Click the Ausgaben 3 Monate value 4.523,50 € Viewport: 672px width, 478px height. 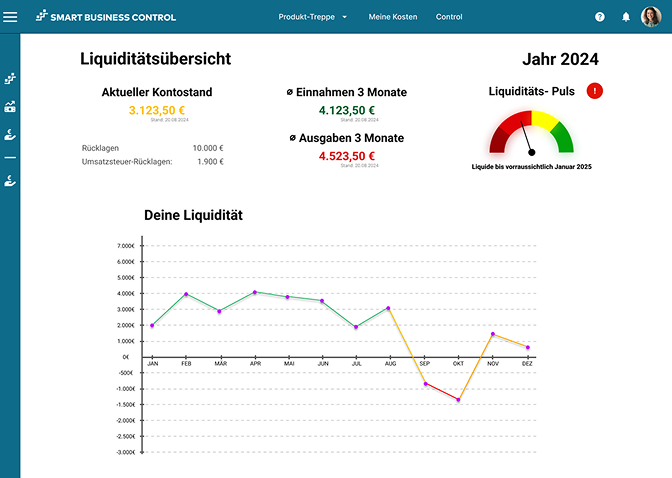[347, 156]
